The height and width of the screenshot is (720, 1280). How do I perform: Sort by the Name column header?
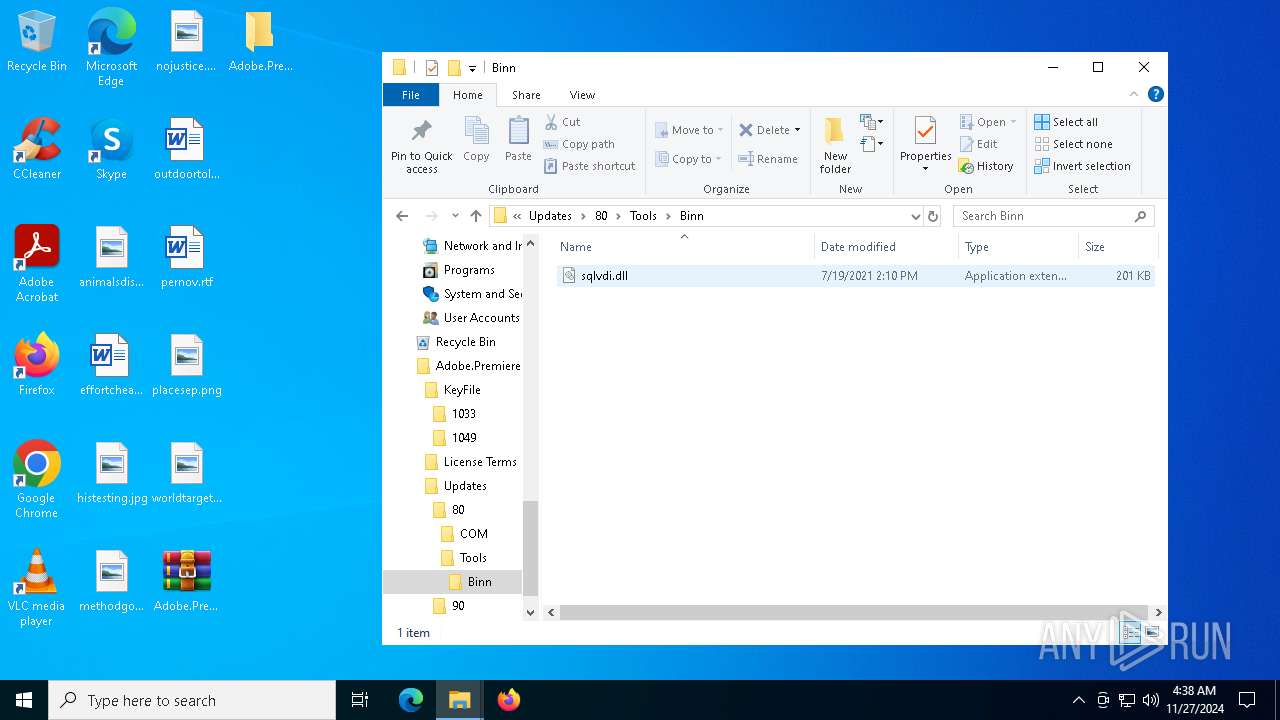[684, 247]
